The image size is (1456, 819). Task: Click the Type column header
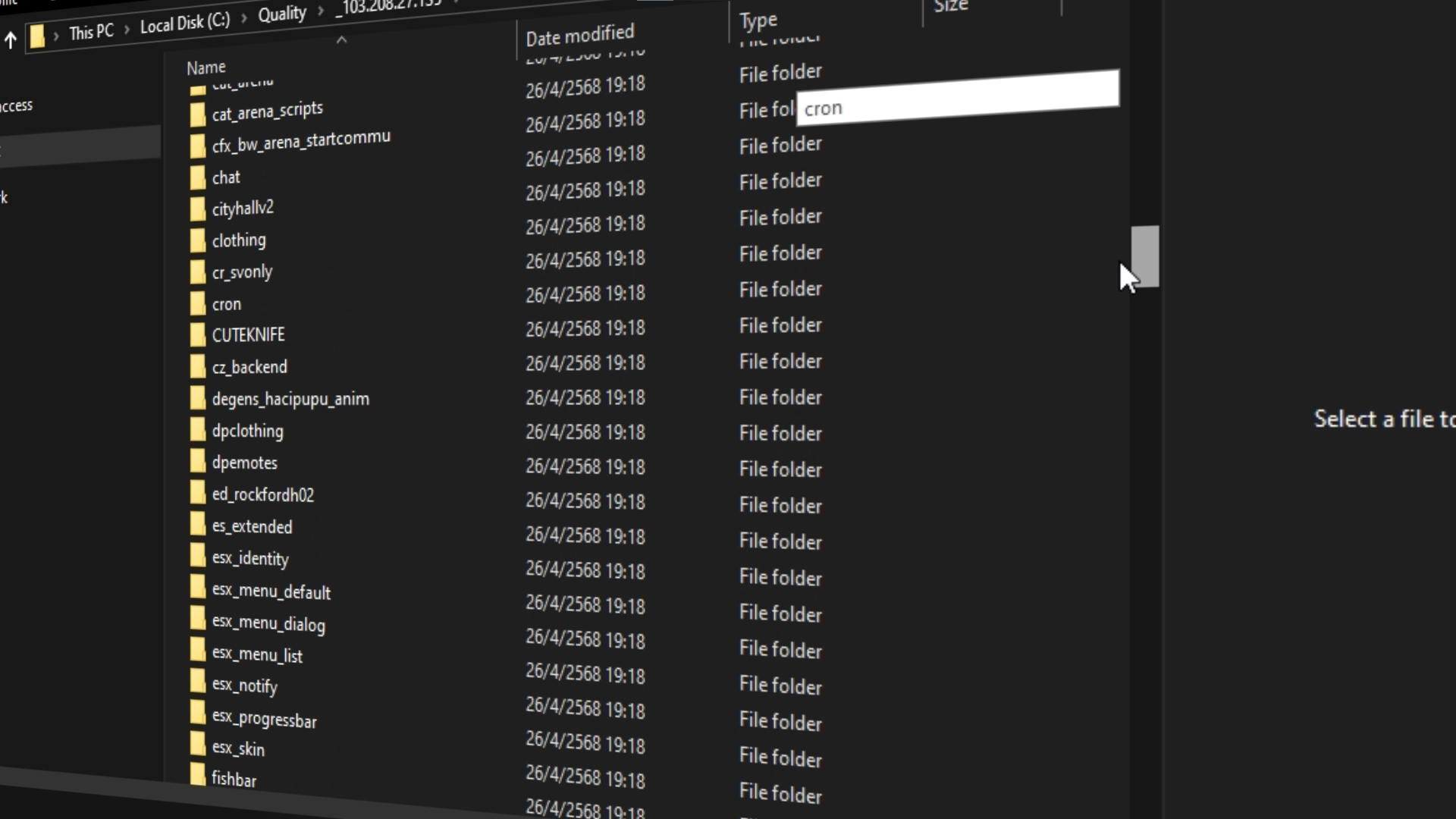coord(758,20)
